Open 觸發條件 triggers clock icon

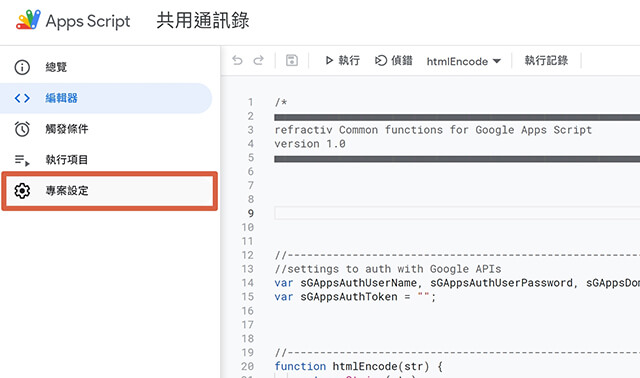pyautogui.click(x=22, y=129)
